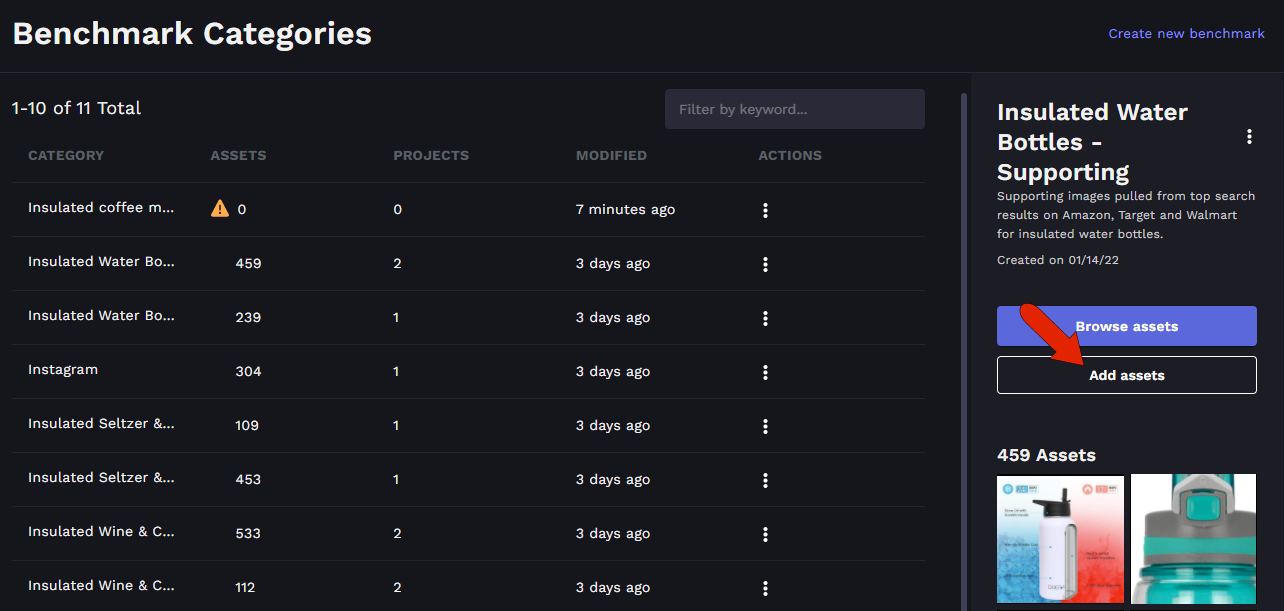This screenshot has height=611, width=1284.
Task: Click the Add assets button
Action: (x=1126, y=375)
